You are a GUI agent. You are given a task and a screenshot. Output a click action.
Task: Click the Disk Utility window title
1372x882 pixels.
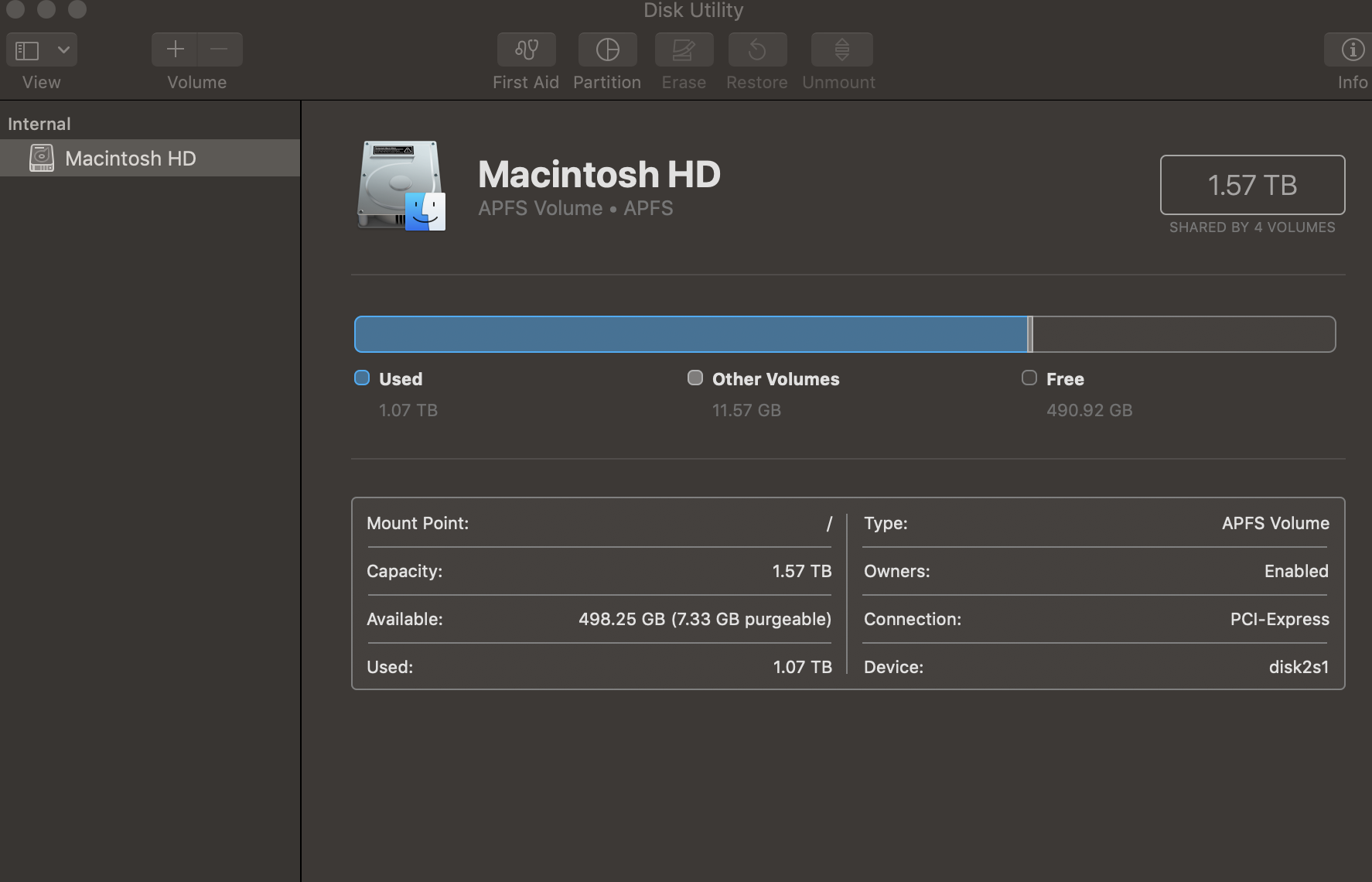click(694, 10)
